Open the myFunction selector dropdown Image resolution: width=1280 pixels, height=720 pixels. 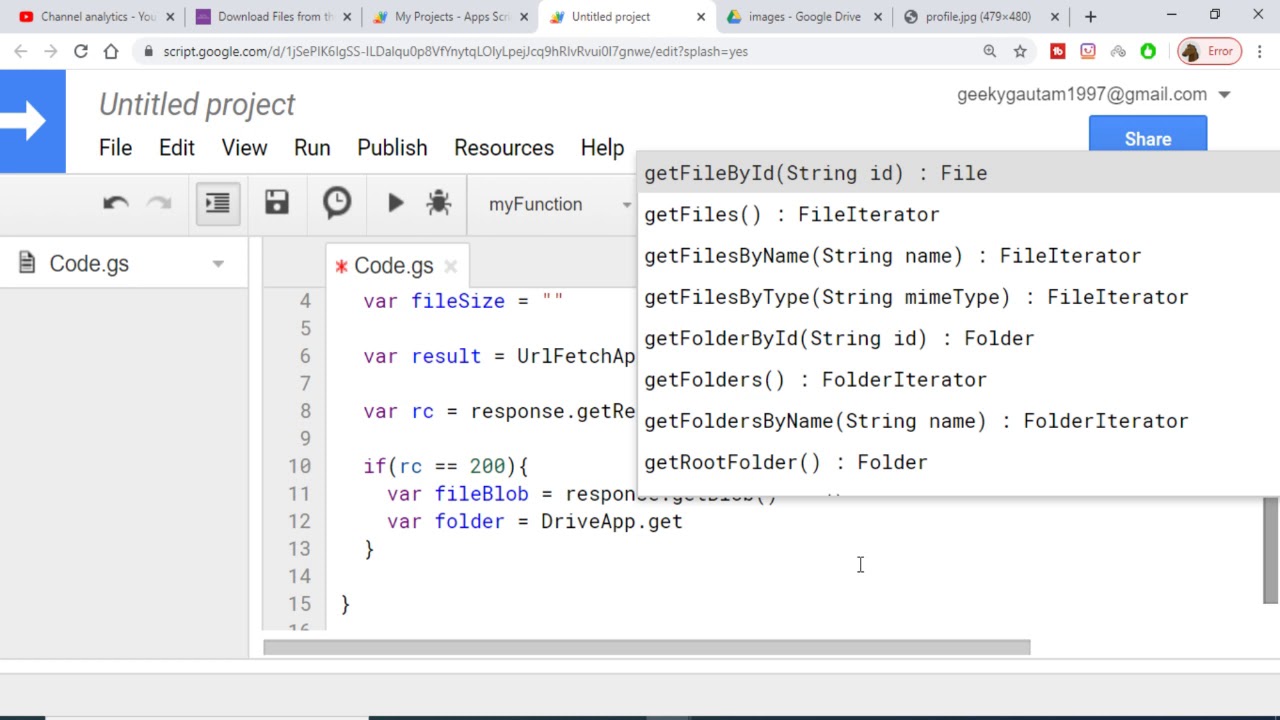[558, 204]
